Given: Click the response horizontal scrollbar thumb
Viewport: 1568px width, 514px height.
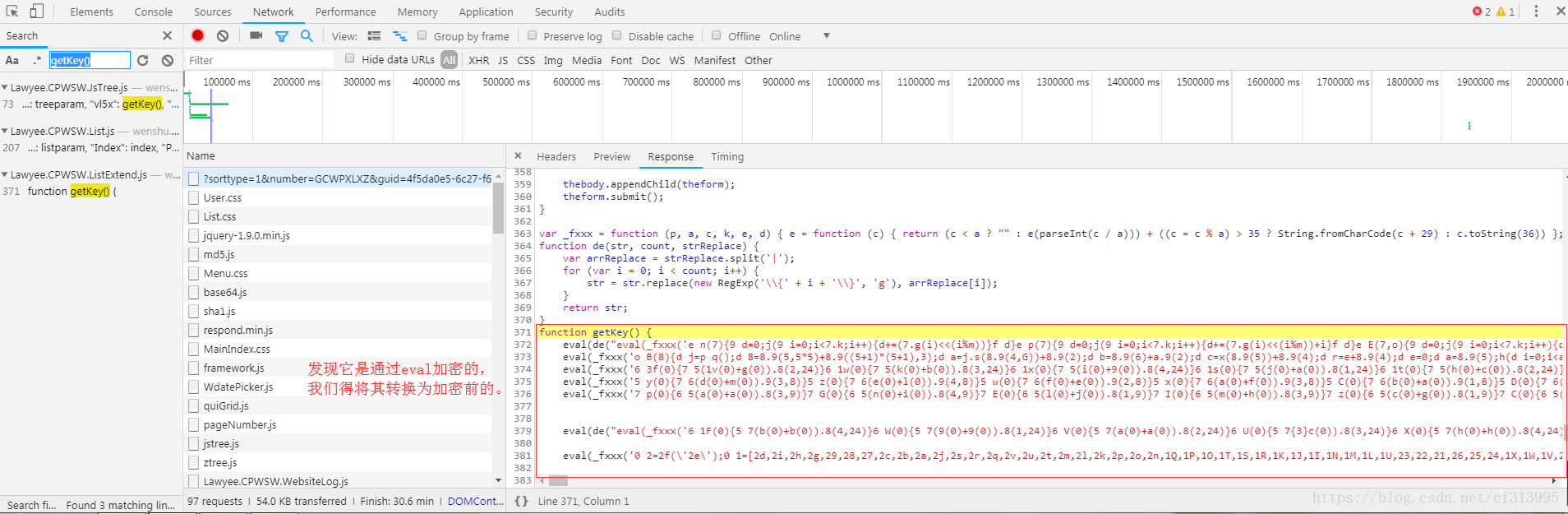Looking at the screenshot, I should [558, 481].
